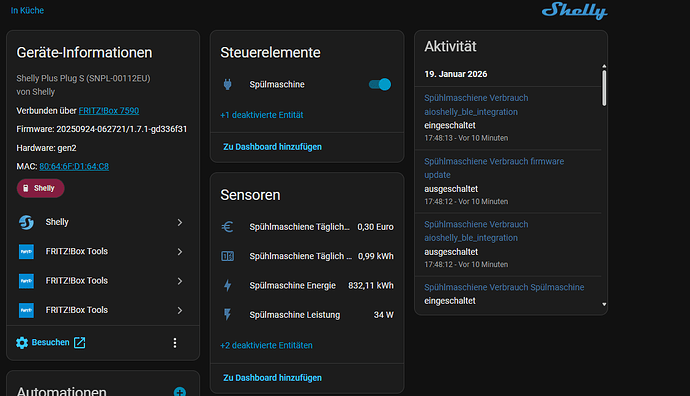
Task: Click the Besuchen link
Action: [x=51, y=342]
